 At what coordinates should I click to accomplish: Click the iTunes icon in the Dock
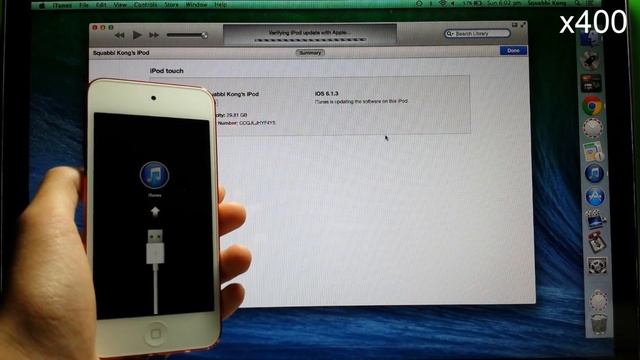[594, 173]
